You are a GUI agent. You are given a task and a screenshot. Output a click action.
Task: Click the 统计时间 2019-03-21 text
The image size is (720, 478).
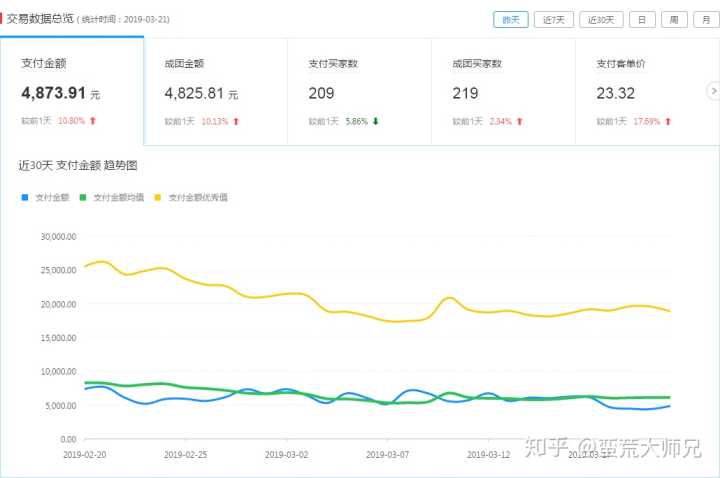tap(123, 20)
